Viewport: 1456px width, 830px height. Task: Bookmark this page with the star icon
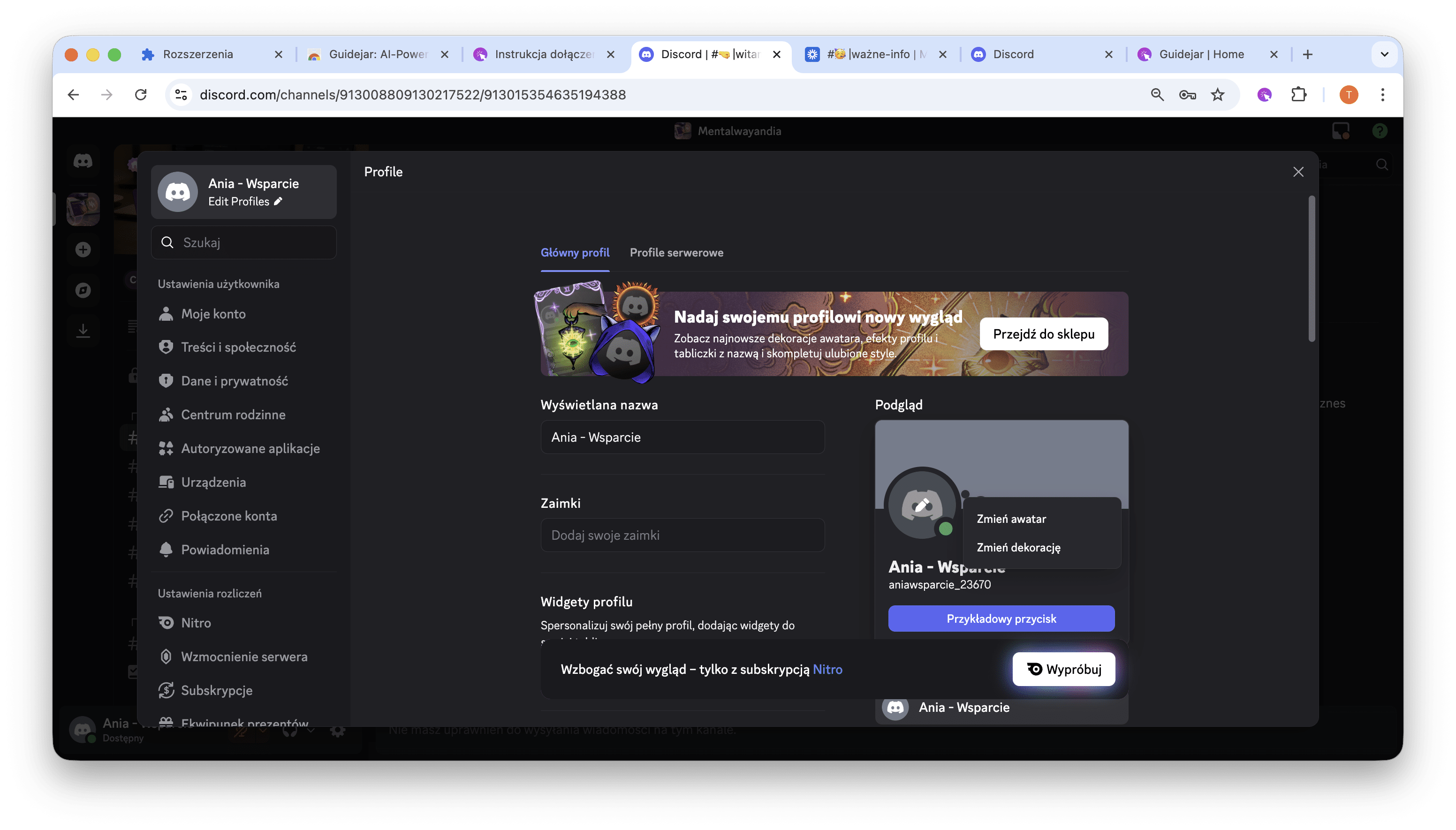point(1218,95)
